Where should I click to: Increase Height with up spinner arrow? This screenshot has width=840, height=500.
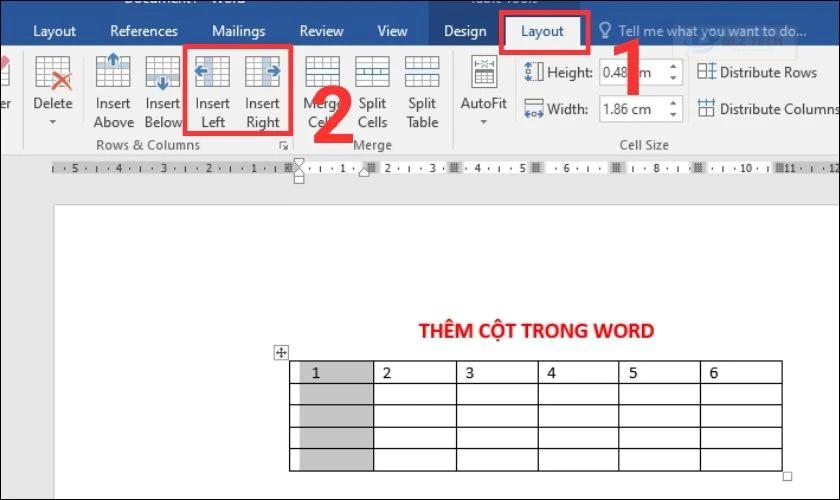click(x=673, y=66)
